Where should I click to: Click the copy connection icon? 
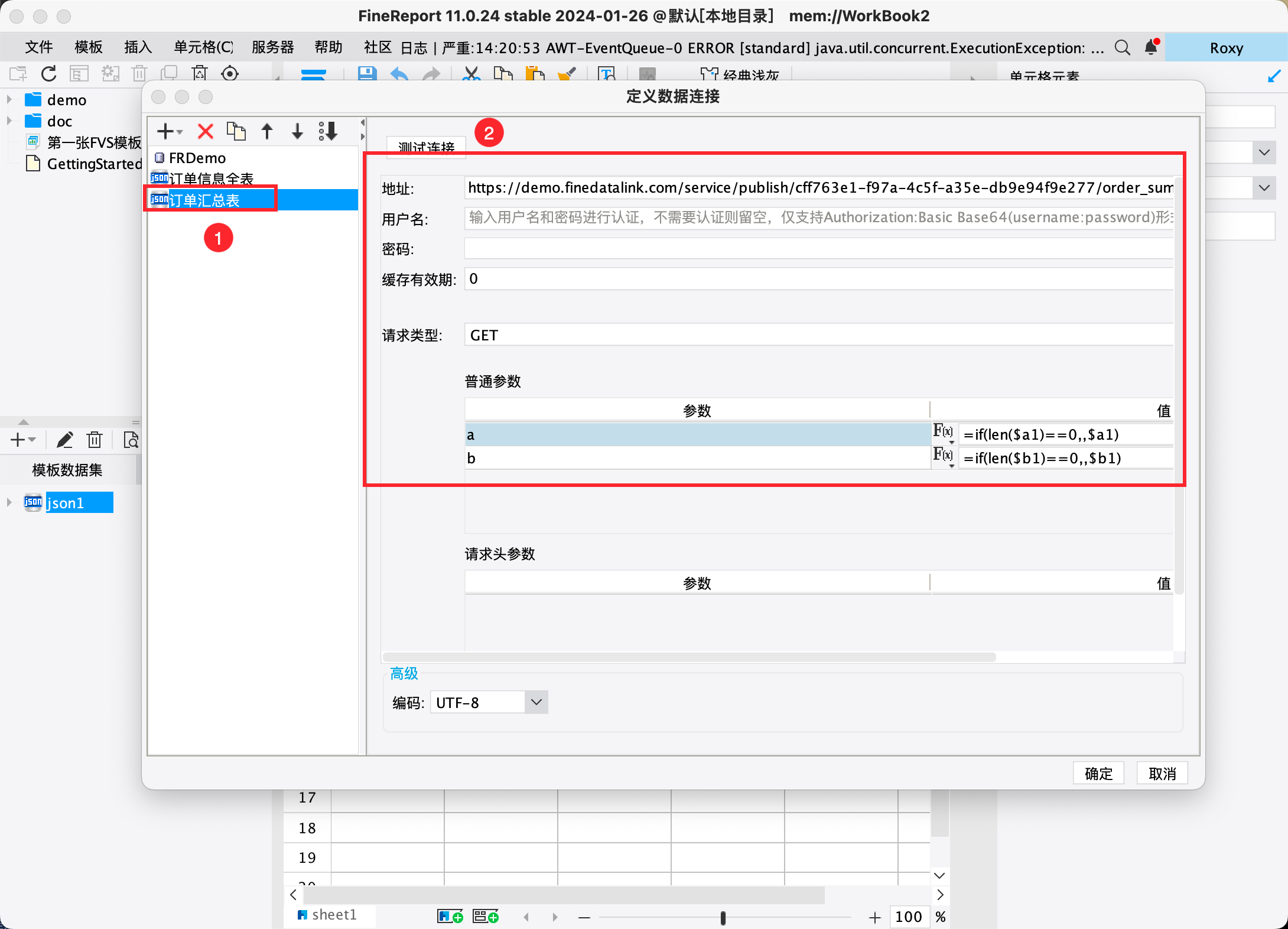coord(236,131)
